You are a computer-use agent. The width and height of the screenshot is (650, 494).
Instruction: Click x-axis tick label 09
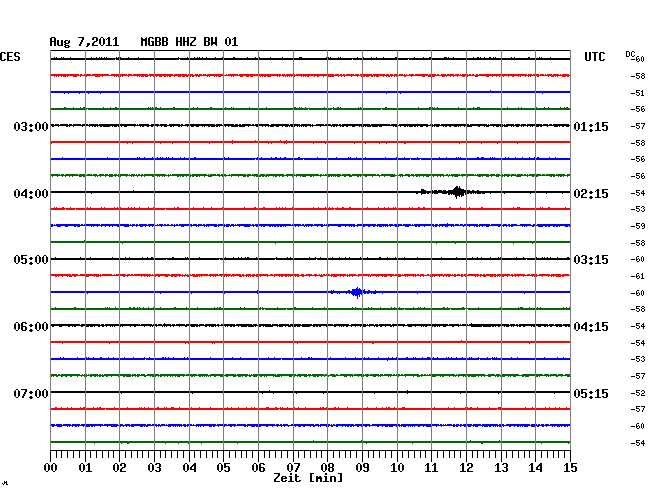[362, 467]
